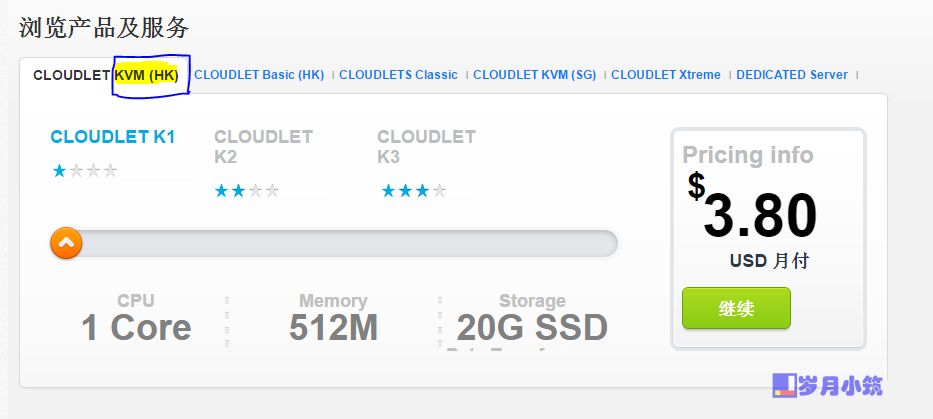Open the CLOUDLET KVM (SG) tab

(534, 75)
